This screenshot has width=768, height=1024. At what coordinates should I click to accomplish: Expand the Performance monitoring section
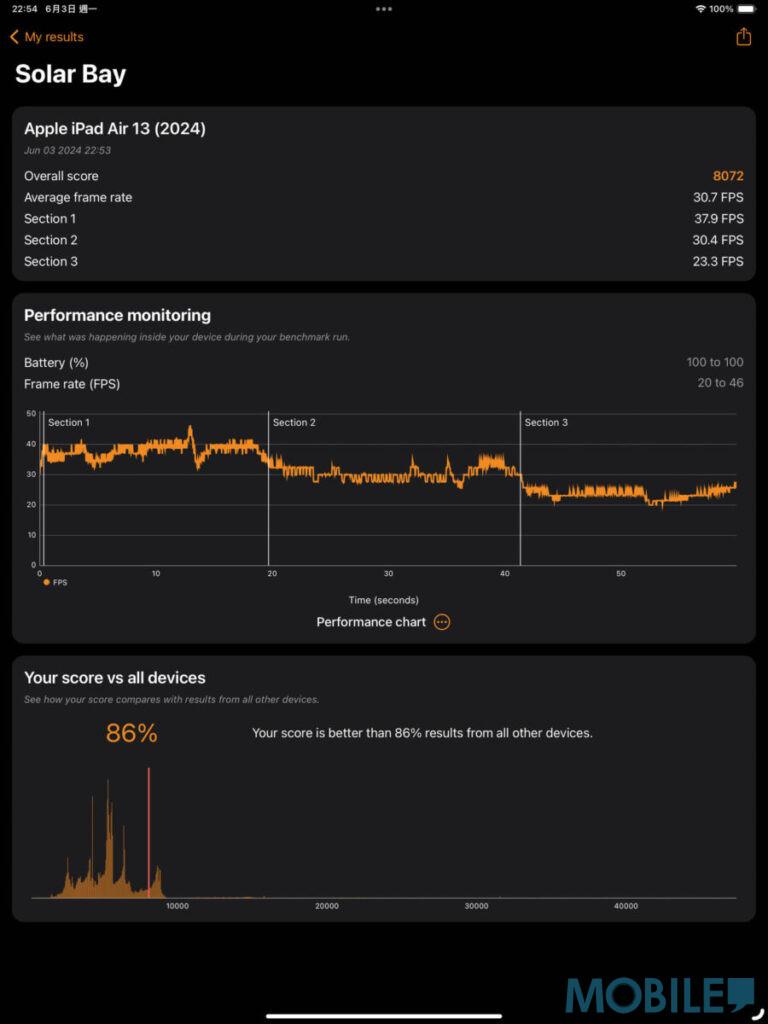117,314
